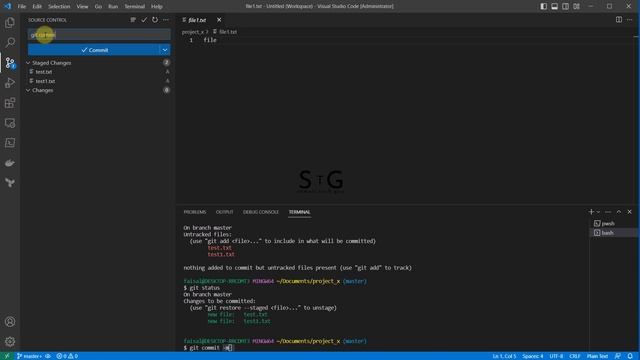Click Ln 1, Col 5 cursor position
The width and height of the screenshot is (640, 360).
pos(504,356)
